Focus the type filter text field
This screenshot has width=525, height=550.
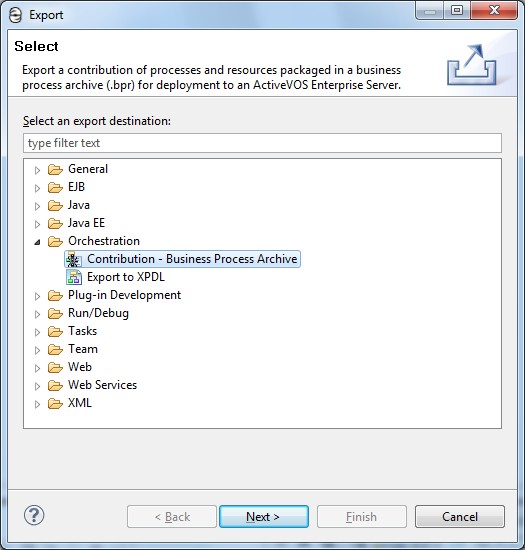262,143
